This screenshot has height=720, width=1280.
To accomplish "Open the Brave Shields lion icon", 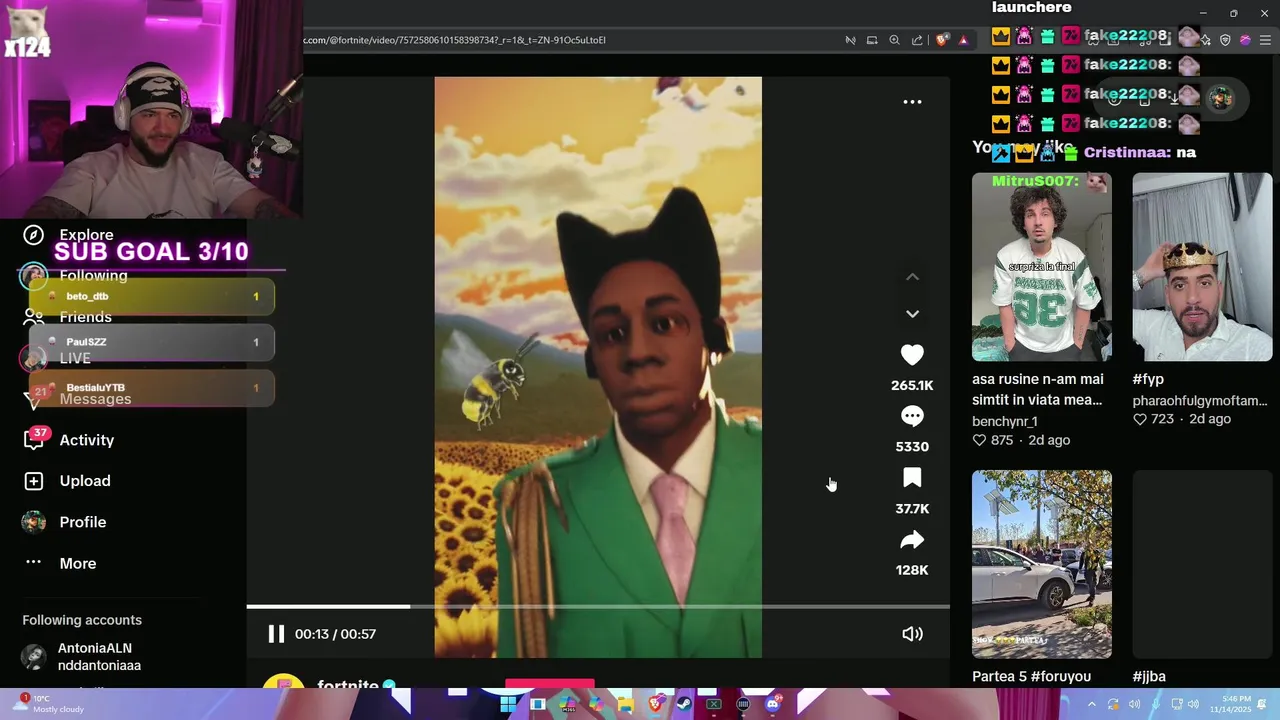I will 942,40.
